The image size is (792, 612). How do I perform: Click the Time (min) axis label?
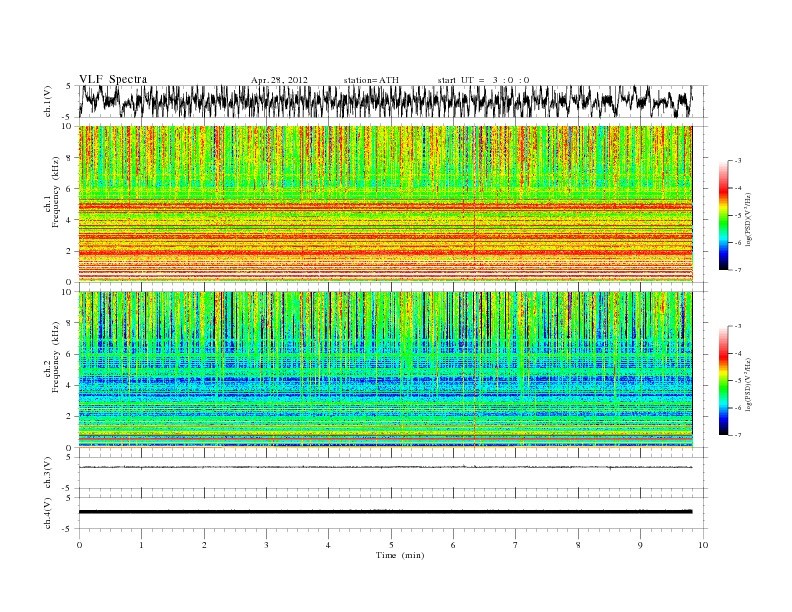click(x=400, y=555)
